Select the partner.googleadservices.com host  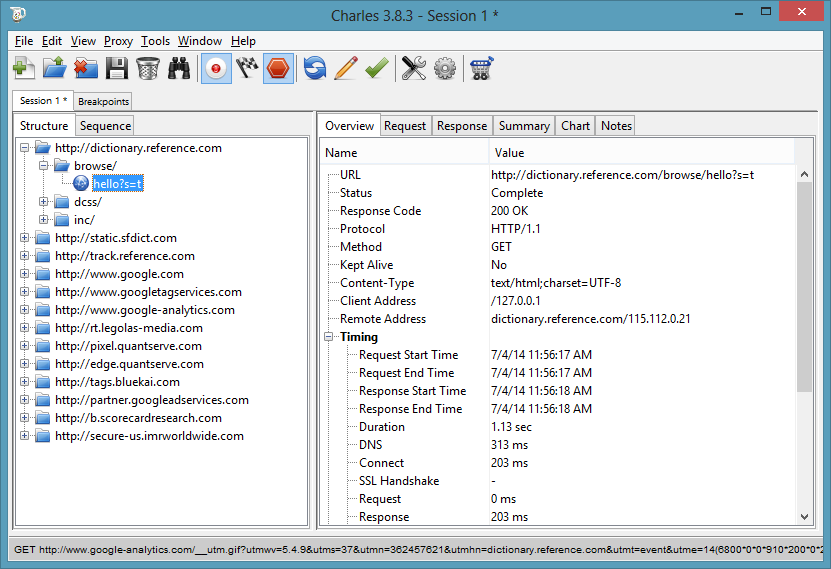[x=152, y=400]
